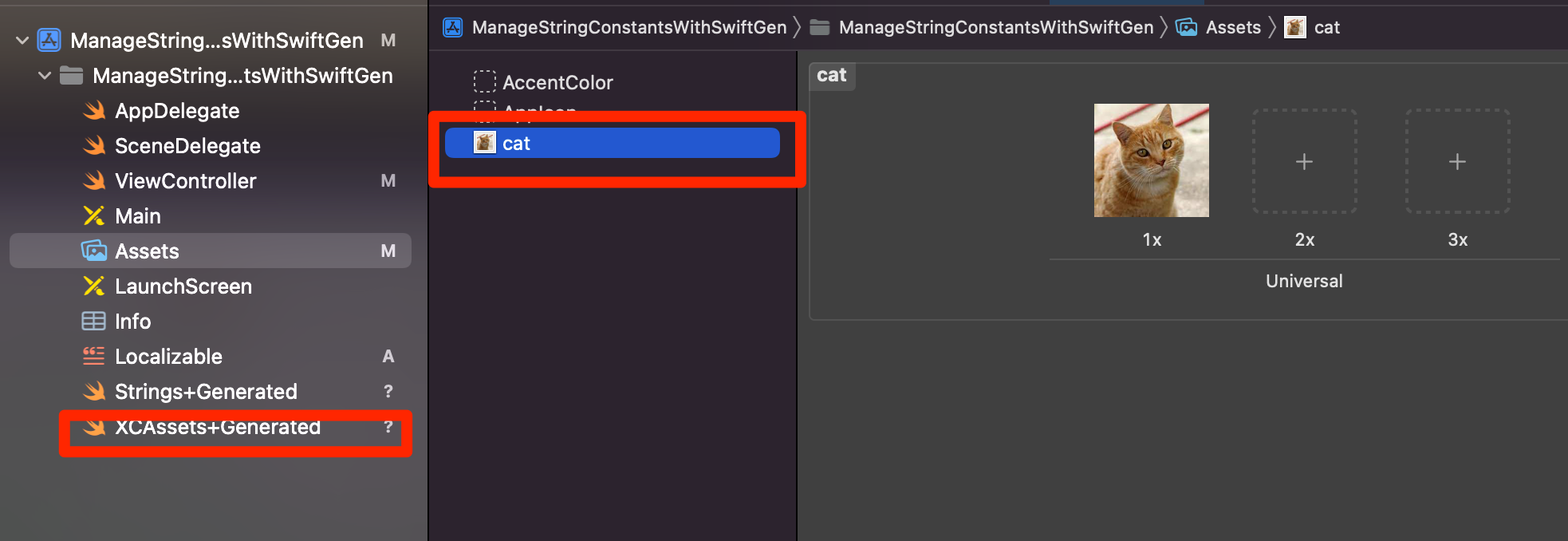Collapse the ManageStringConstantsWithSwiftGen group folder
The height and width of the screenshot is (541, 1568).
(44, 75)
